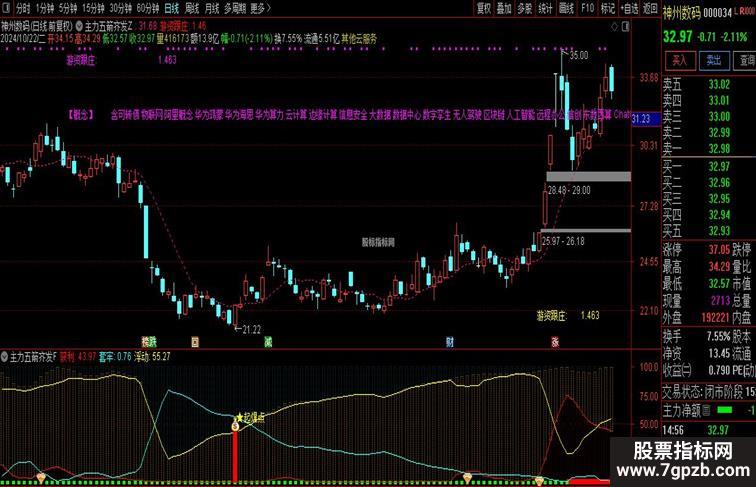Click the highlighted 31.23 price axis tag
Screen dimensions: 756x487
[x=646, y=119]
